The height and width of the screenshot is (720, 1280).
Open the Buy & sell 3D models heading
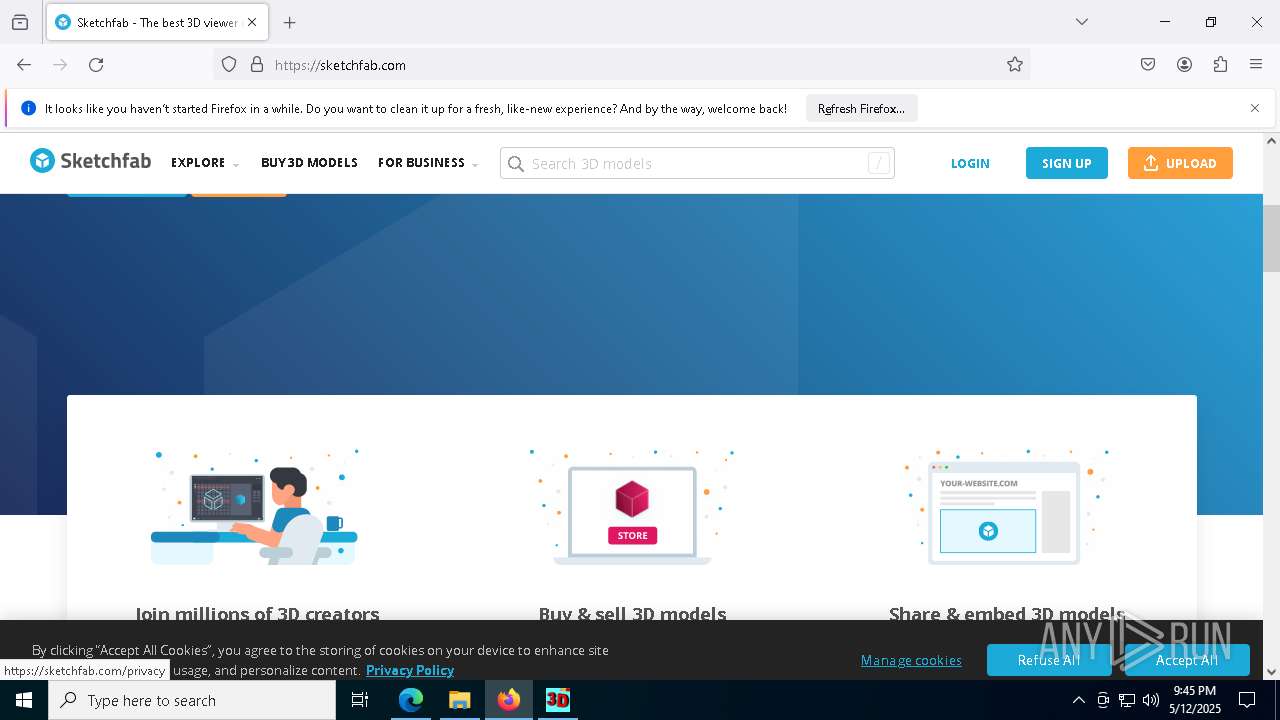pyautogui.click(x=632, y=613)
